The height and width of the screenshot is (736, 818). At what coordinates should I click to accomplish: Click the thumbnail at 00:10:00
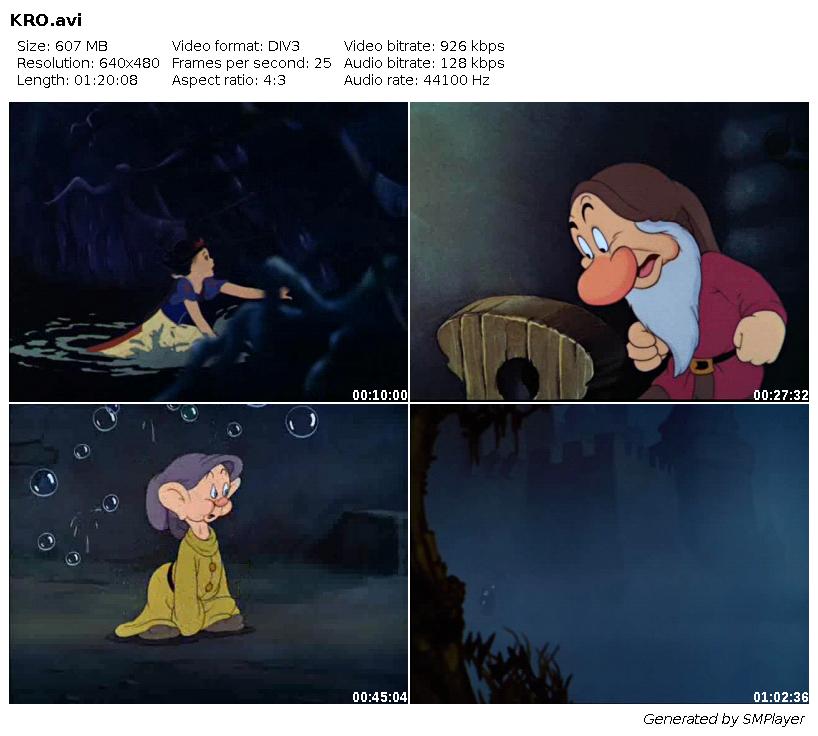208,252
